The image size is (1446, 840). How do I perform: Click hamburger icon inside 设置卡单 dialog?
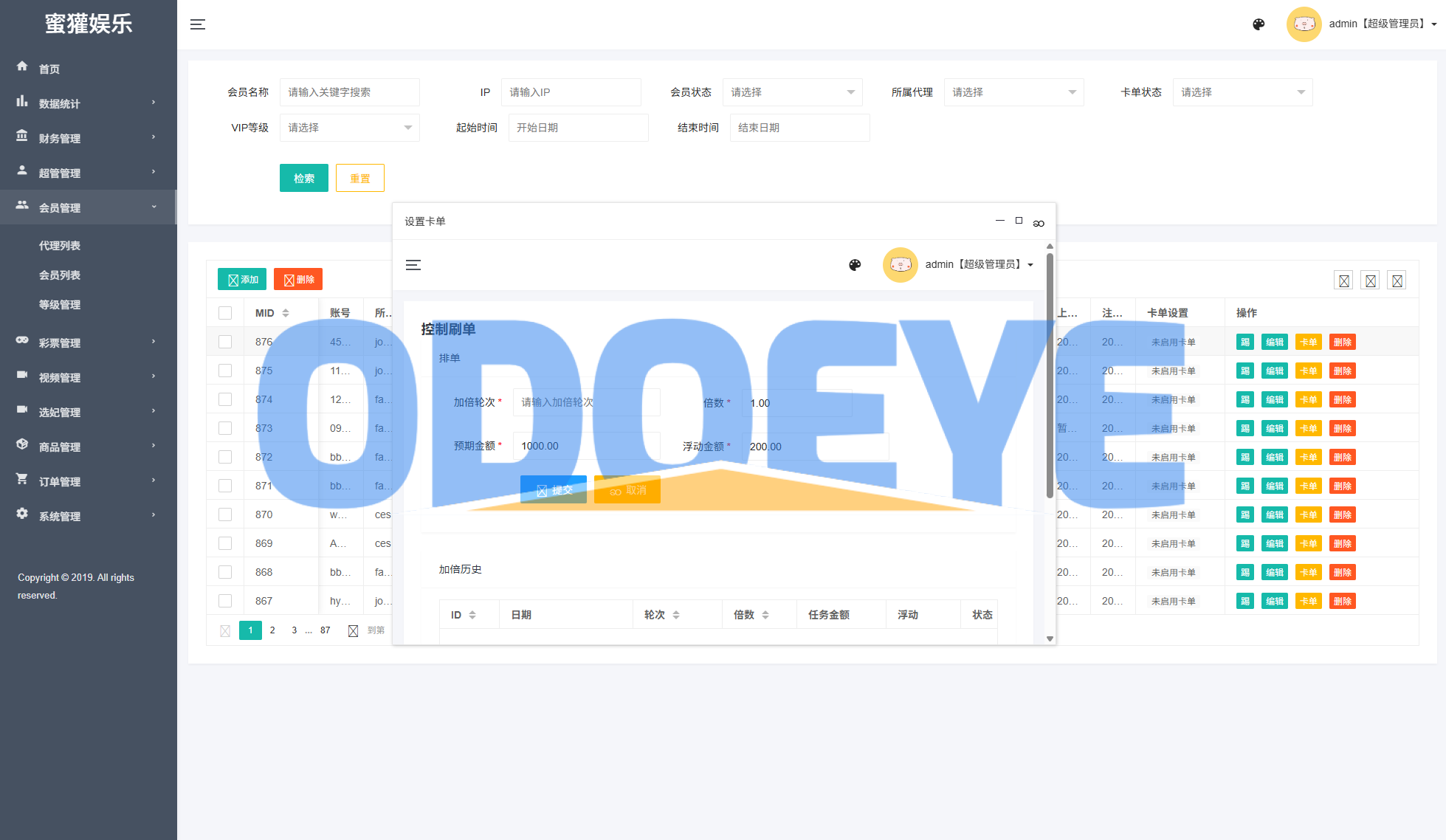pyautogui.click(x=413, y=265)
